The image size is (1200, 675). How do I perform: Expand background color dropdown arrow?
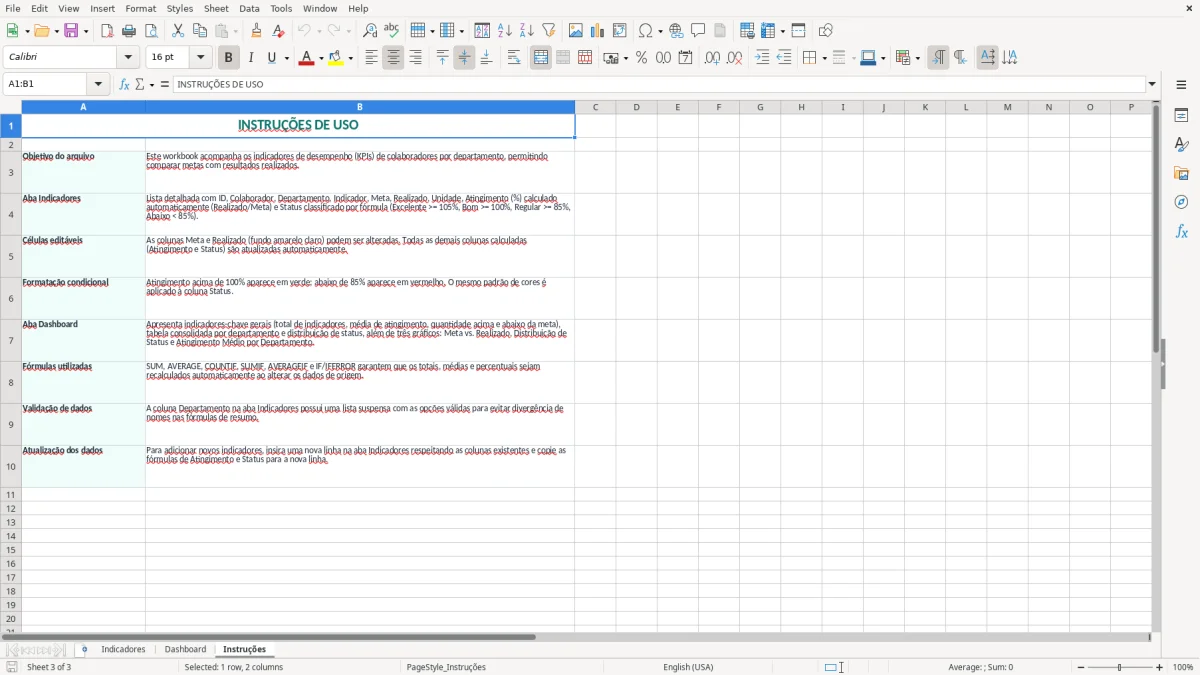pyautogui.click(x=352, y=58)
